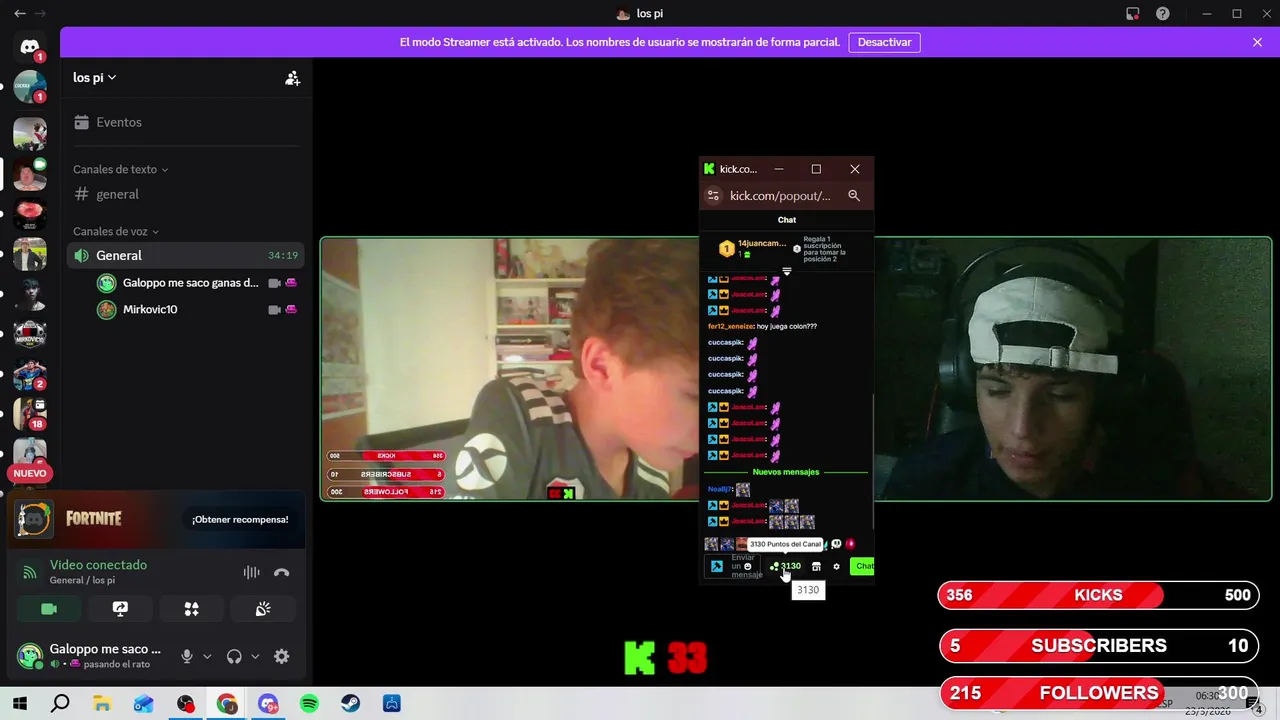
Task: Open Windows search in taskbar
Action: [60, 704]
